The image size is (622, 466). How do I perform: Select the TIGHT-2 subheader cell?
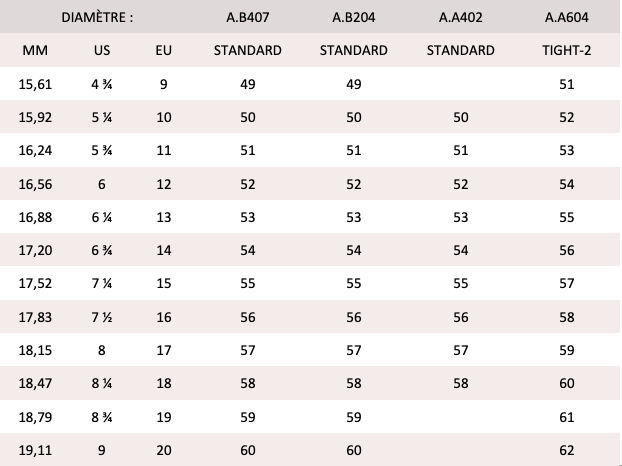(566, 50)
